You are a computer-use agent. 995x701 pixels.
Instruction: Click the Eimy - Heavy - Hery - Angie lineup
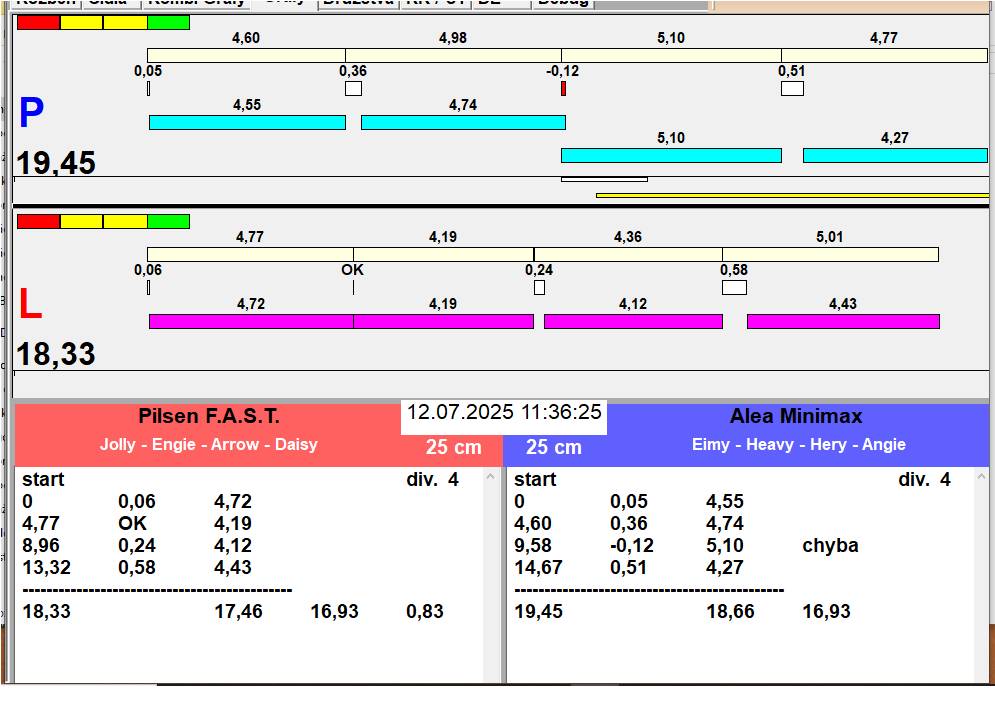click(799, 444)
